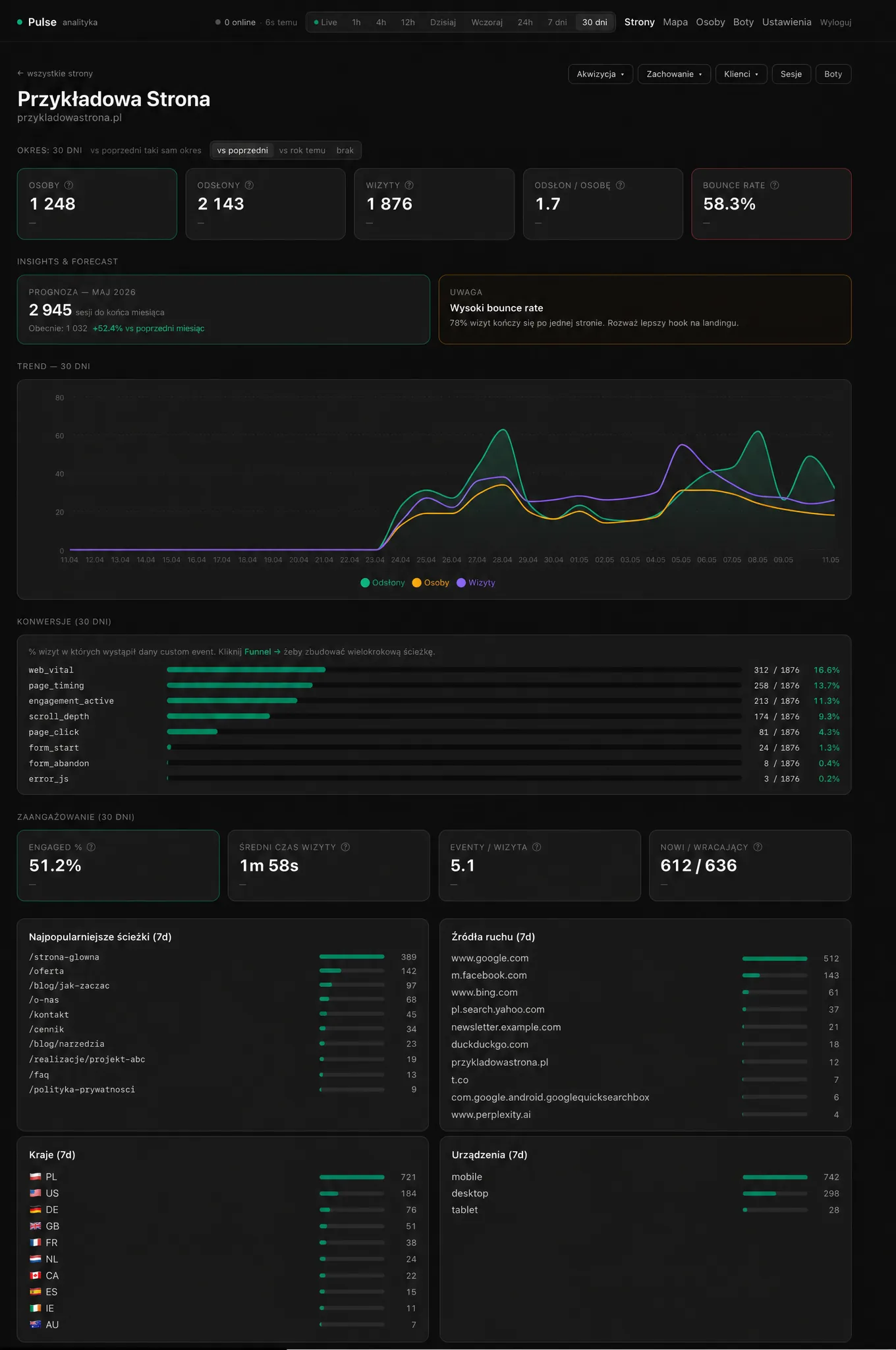Switch time range to 7 dni
The width and height of the screenshot is (896, 1350).
tap(557, 22)
